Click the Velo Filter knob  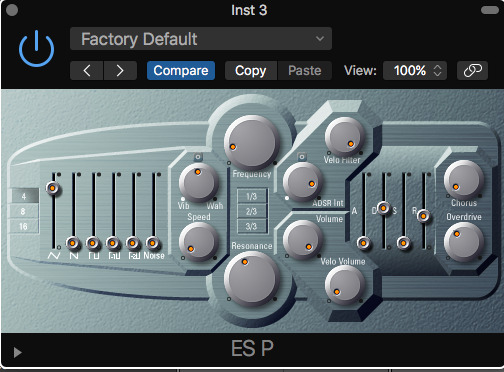point(345,137)
